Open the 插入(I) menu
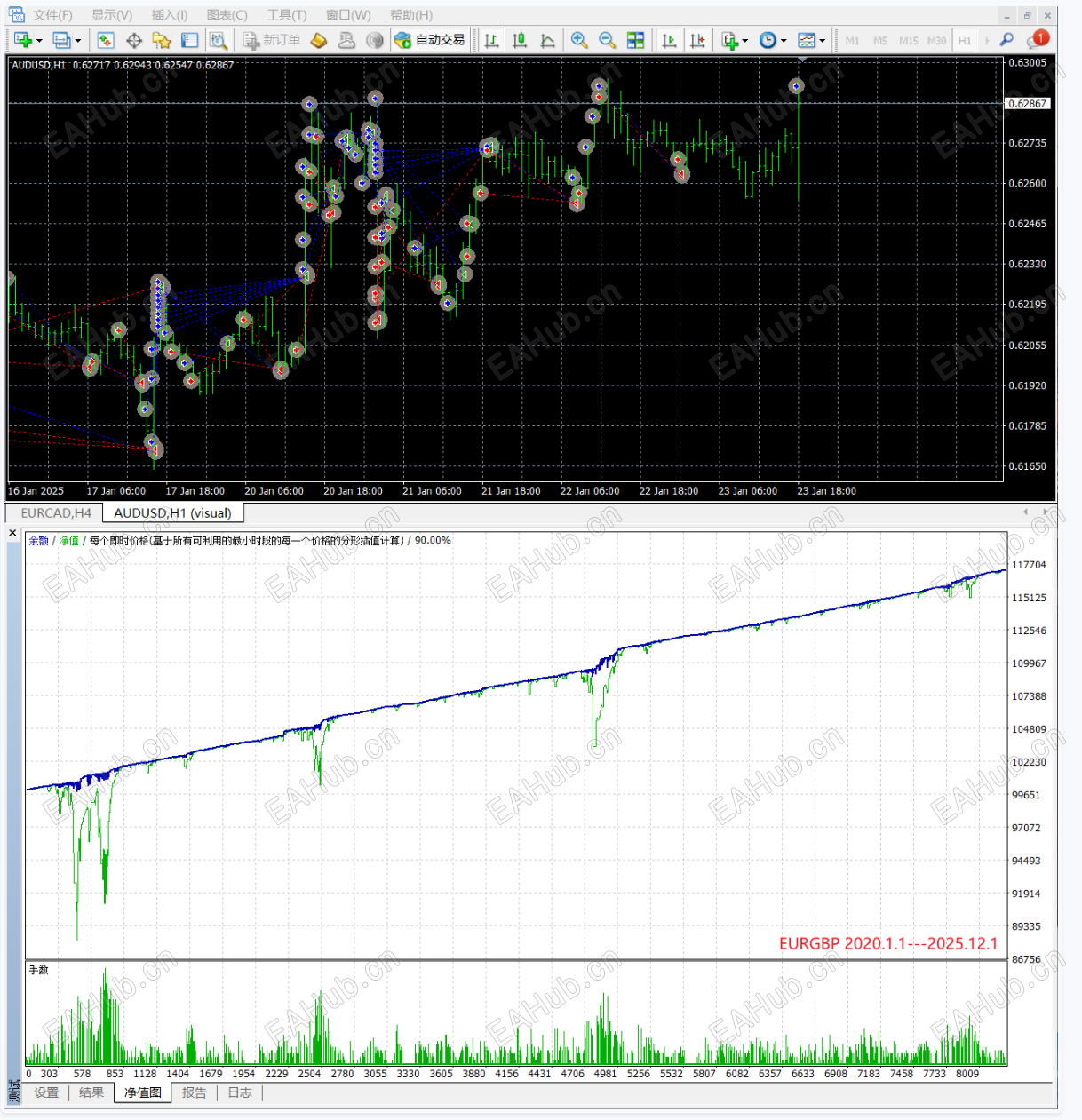 170,15
